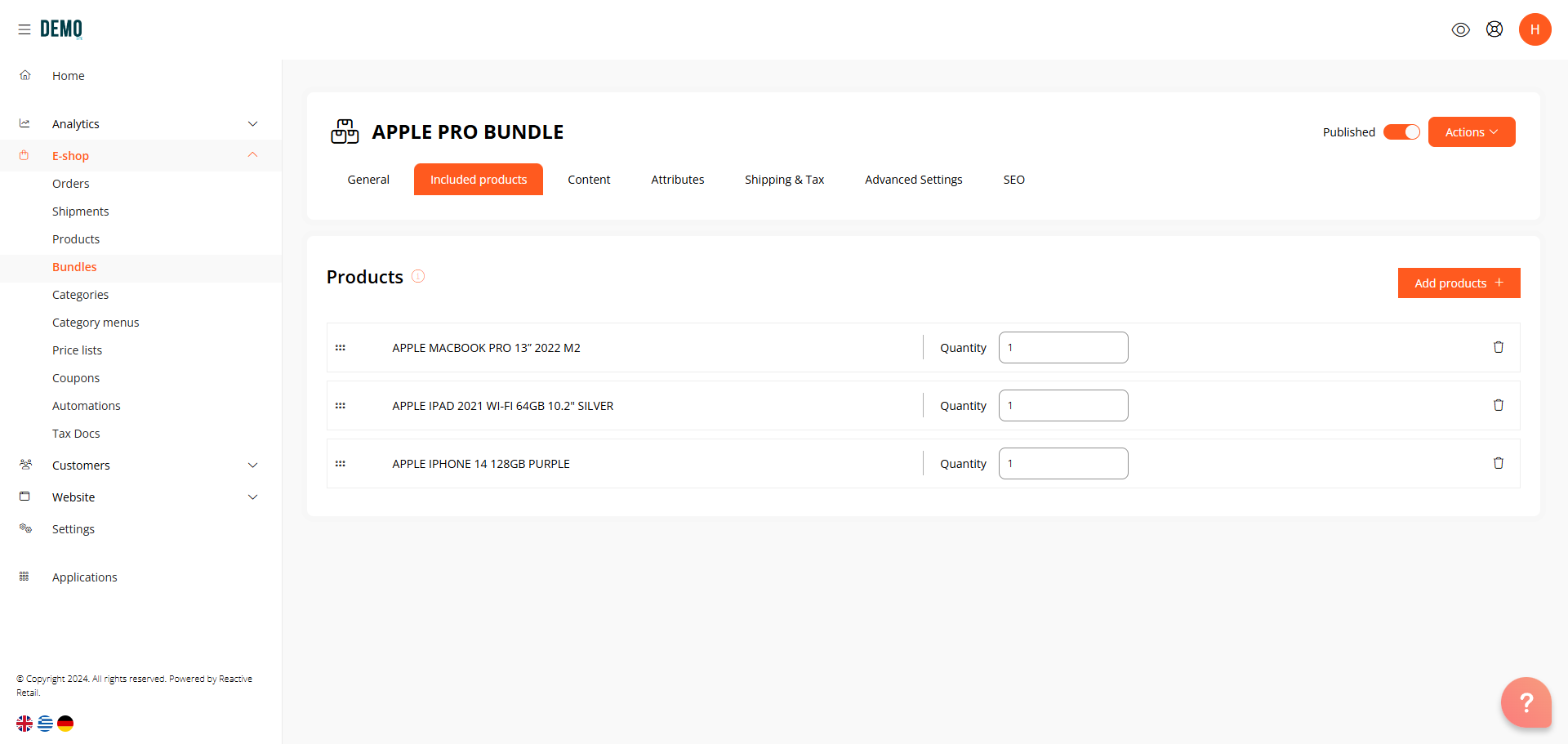This screenshot has height=744, width=1568.
Task: Focus the iPhone 14 quantity field
Action: click(x=1063, y=463)
